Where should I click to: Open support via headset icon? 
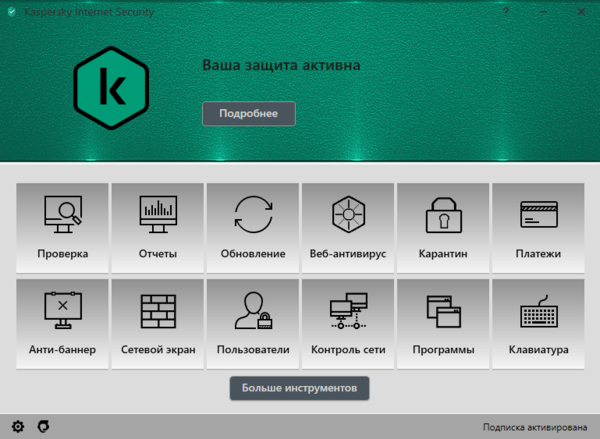tap(43, 426)
